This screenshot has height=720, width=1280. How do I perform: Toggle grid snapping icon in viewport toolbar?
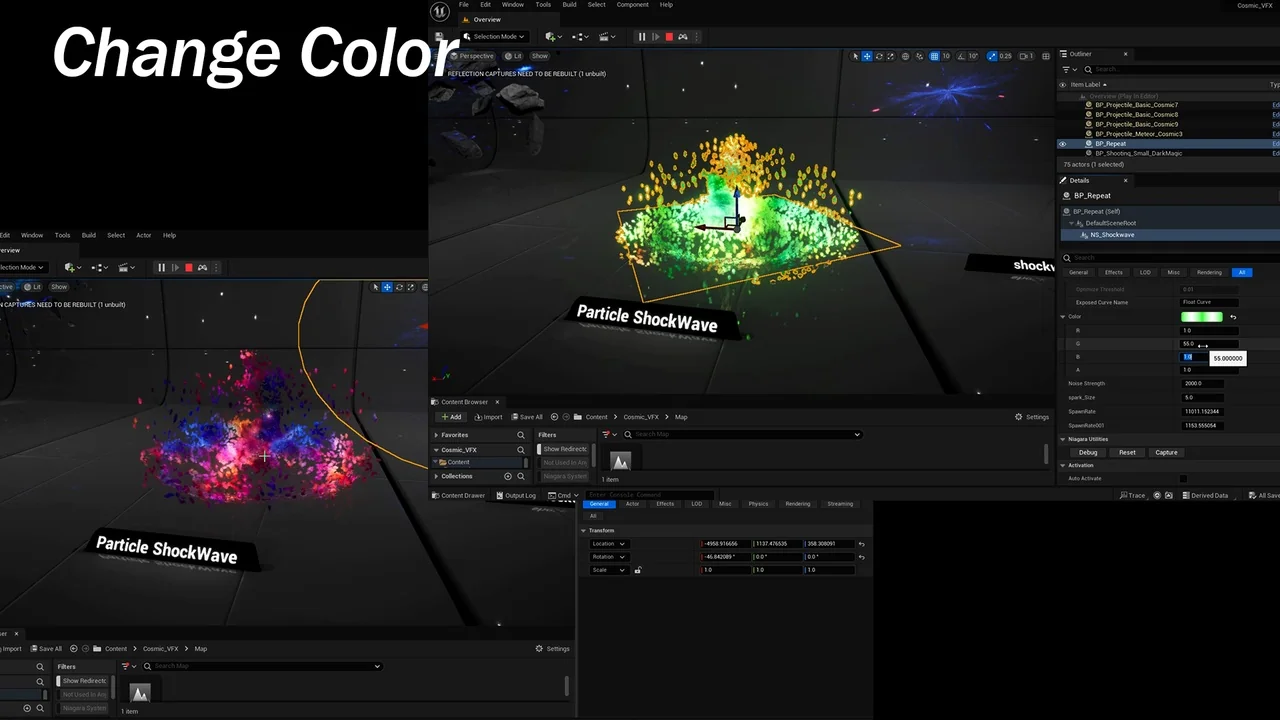(x=935, y=56)
